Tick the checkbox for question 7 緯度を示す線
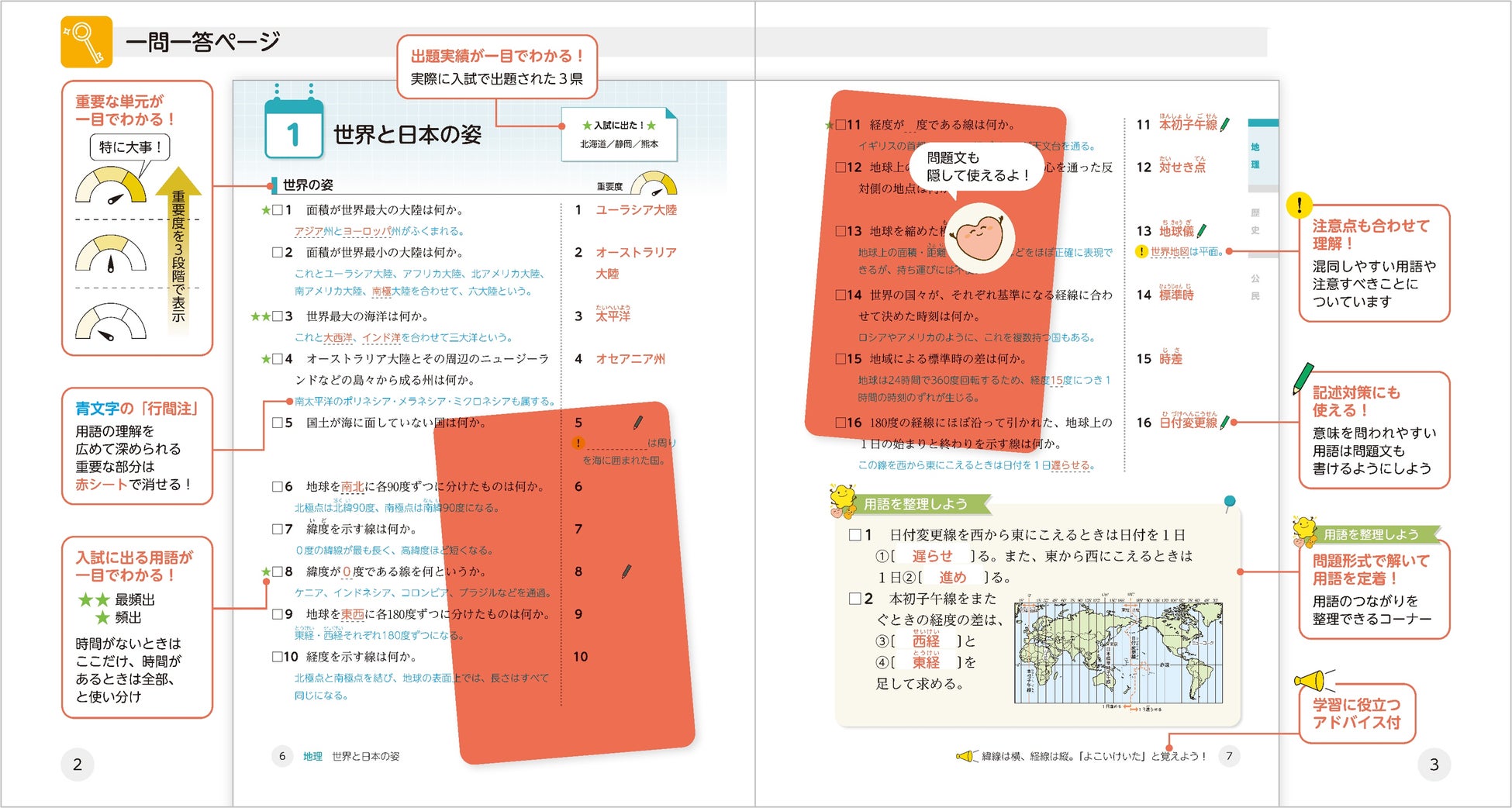The image size is (1512, 808). coord(277,529)
